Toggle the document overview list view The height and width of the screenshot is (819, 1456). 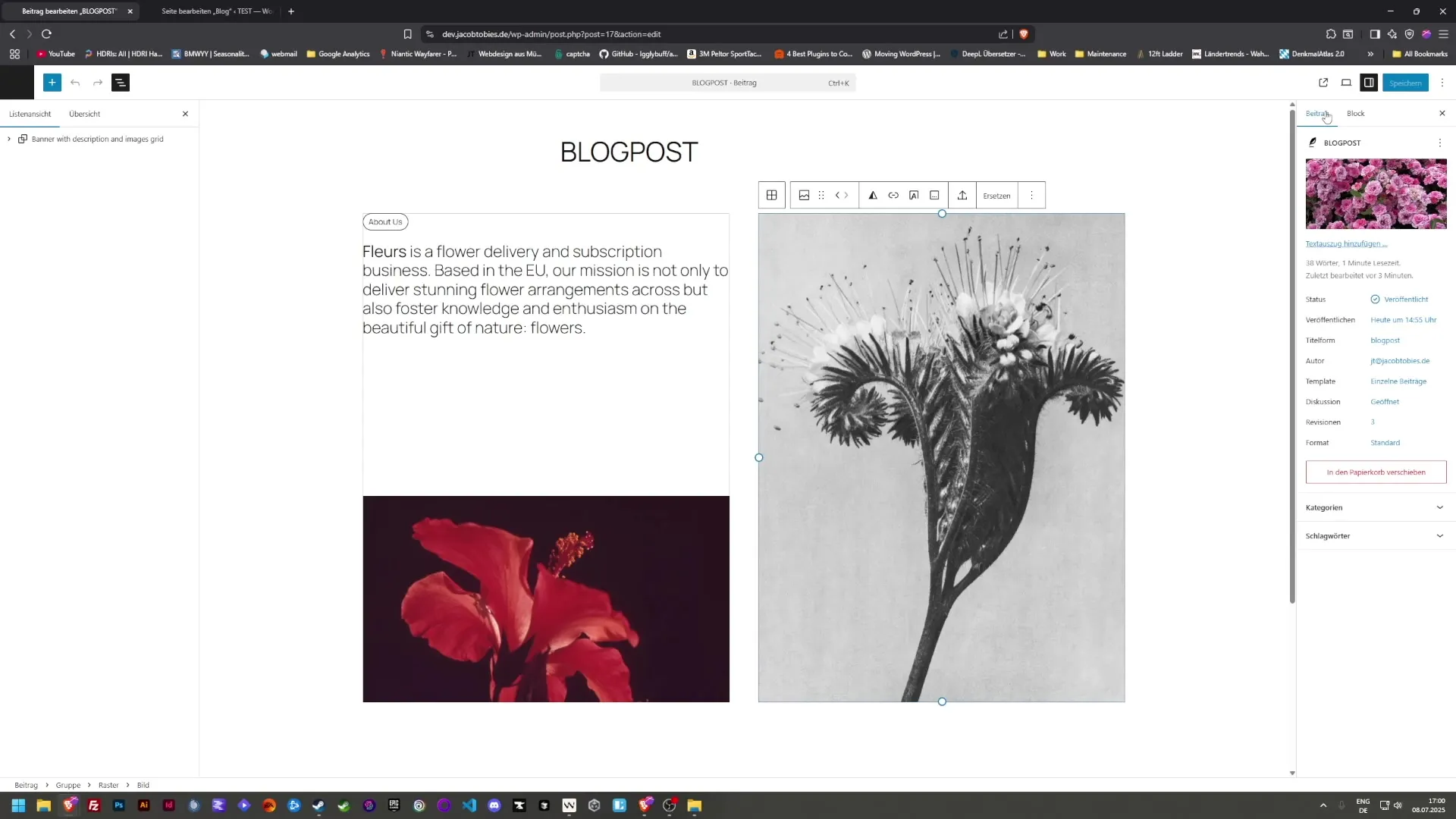pos(121,83)
